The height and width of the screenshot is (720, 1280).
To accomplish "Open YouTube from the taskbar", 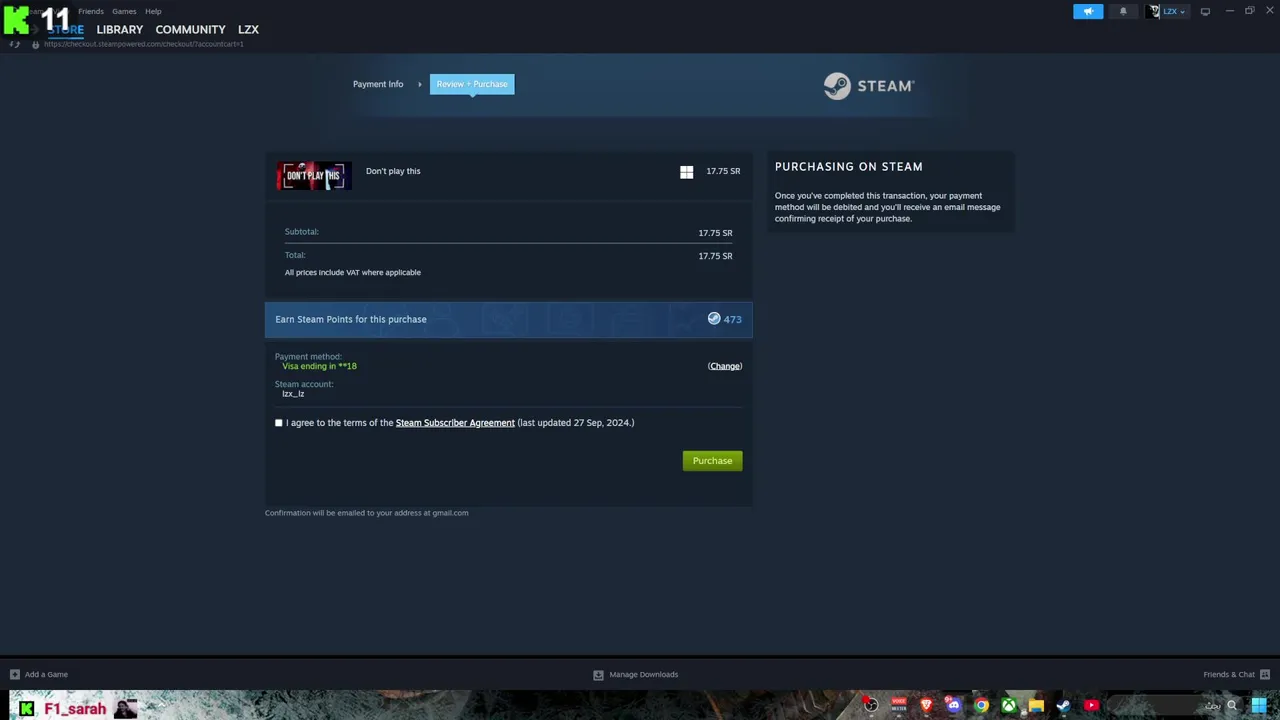I will pos(1091,705).
